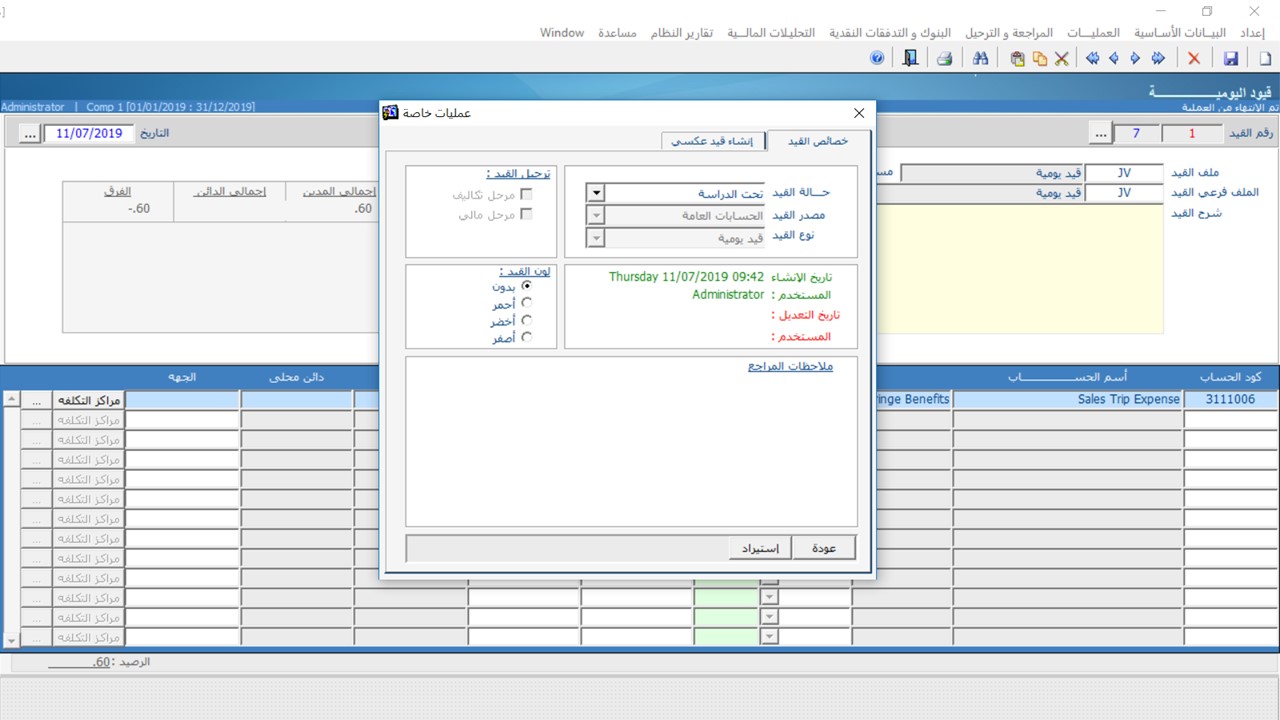
Task: Select the أصفر (yellow) entry color option
Action: tap(527, 337)
